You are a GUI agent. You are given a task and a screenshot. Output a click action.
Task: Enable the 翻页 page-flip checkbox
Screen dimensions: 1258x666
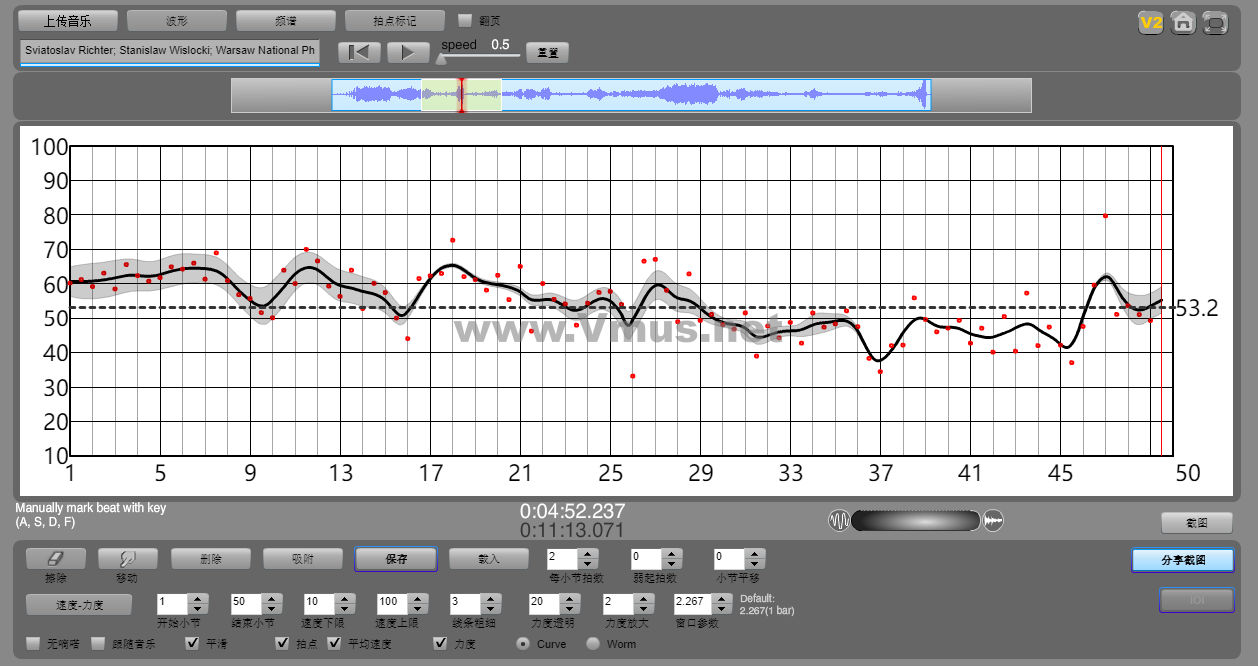pyautogui.click(x=464, y=20)
